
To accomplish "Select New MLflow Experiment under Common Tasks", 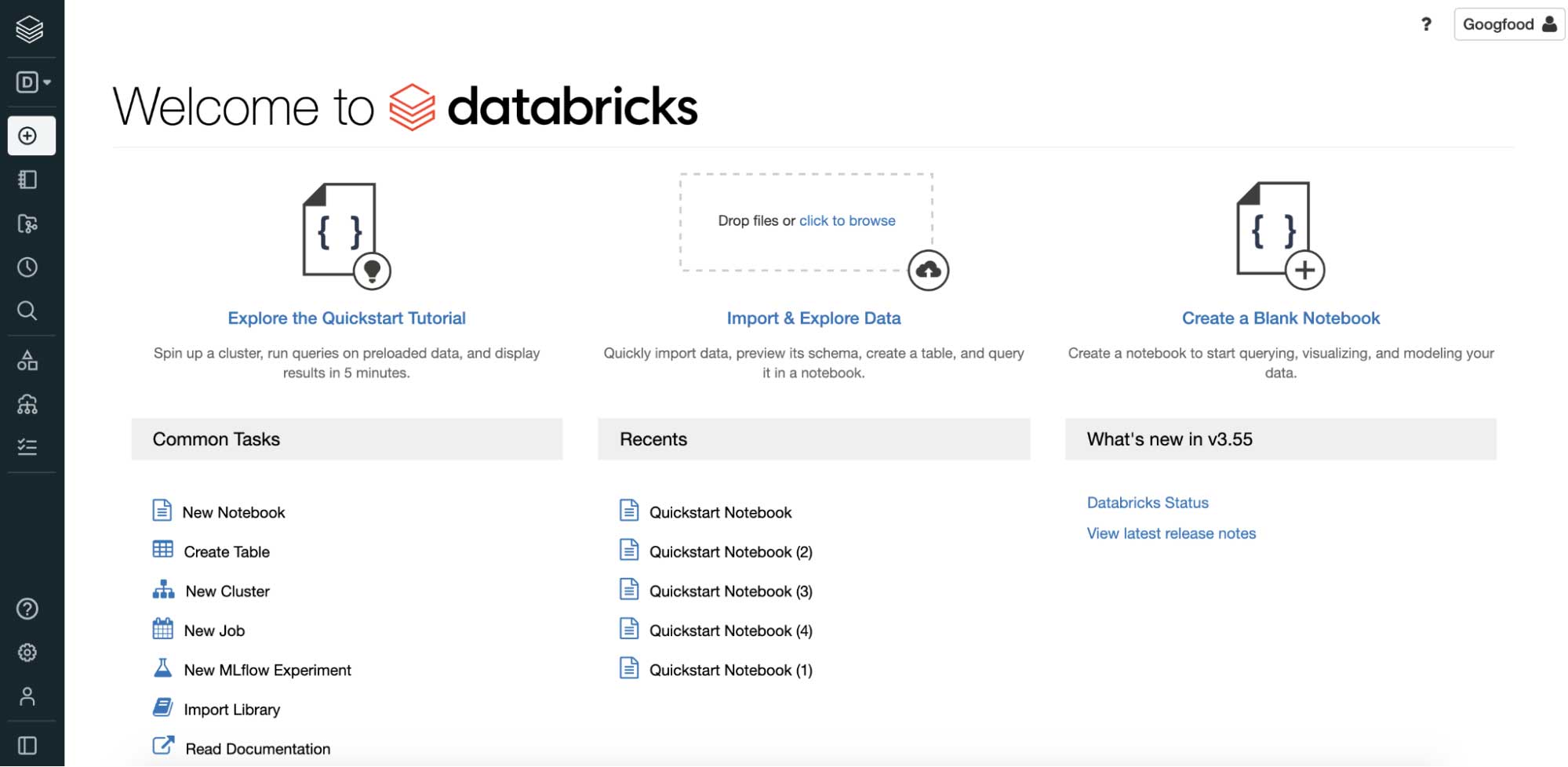I will click(x=267, y=671).
